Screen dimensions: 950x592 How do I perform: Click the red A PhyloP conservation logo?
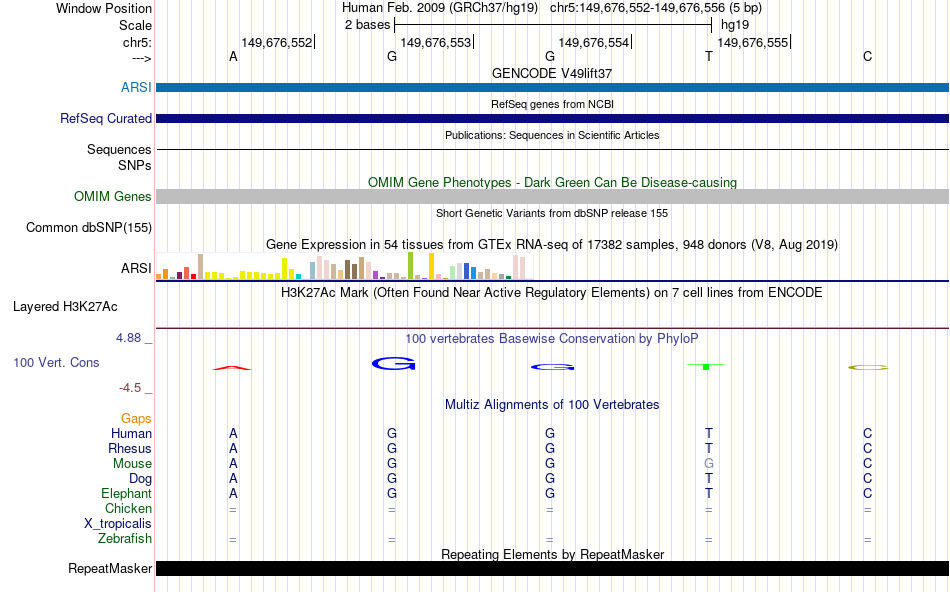(231, 368)
